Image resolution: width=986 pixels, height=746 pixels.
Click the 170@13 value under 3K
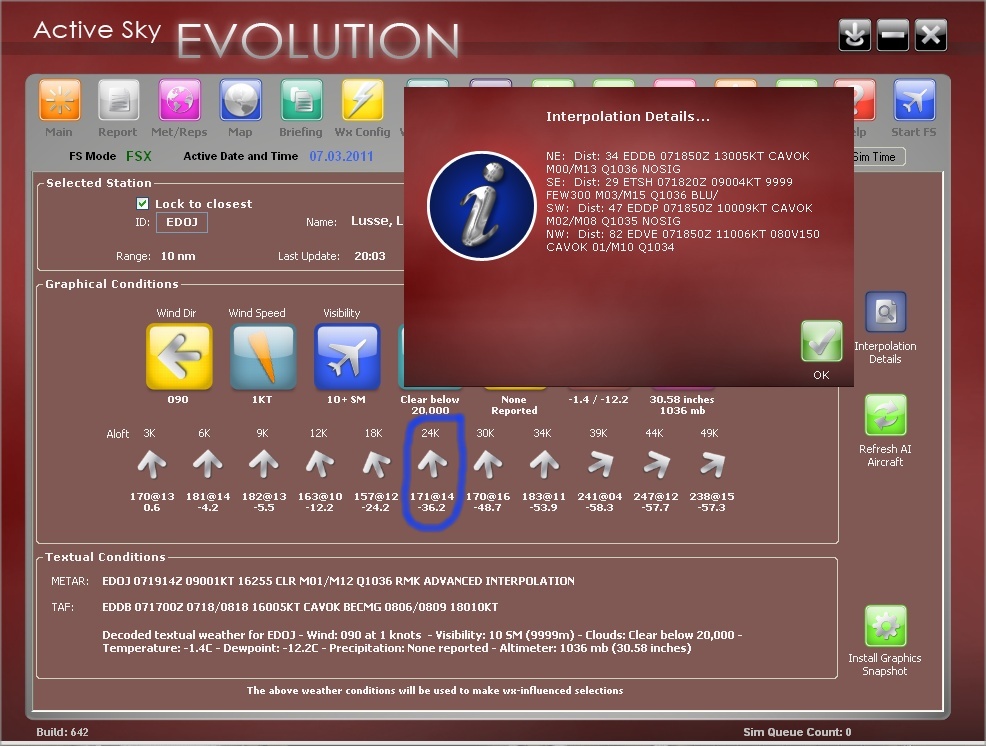point(152,496)
